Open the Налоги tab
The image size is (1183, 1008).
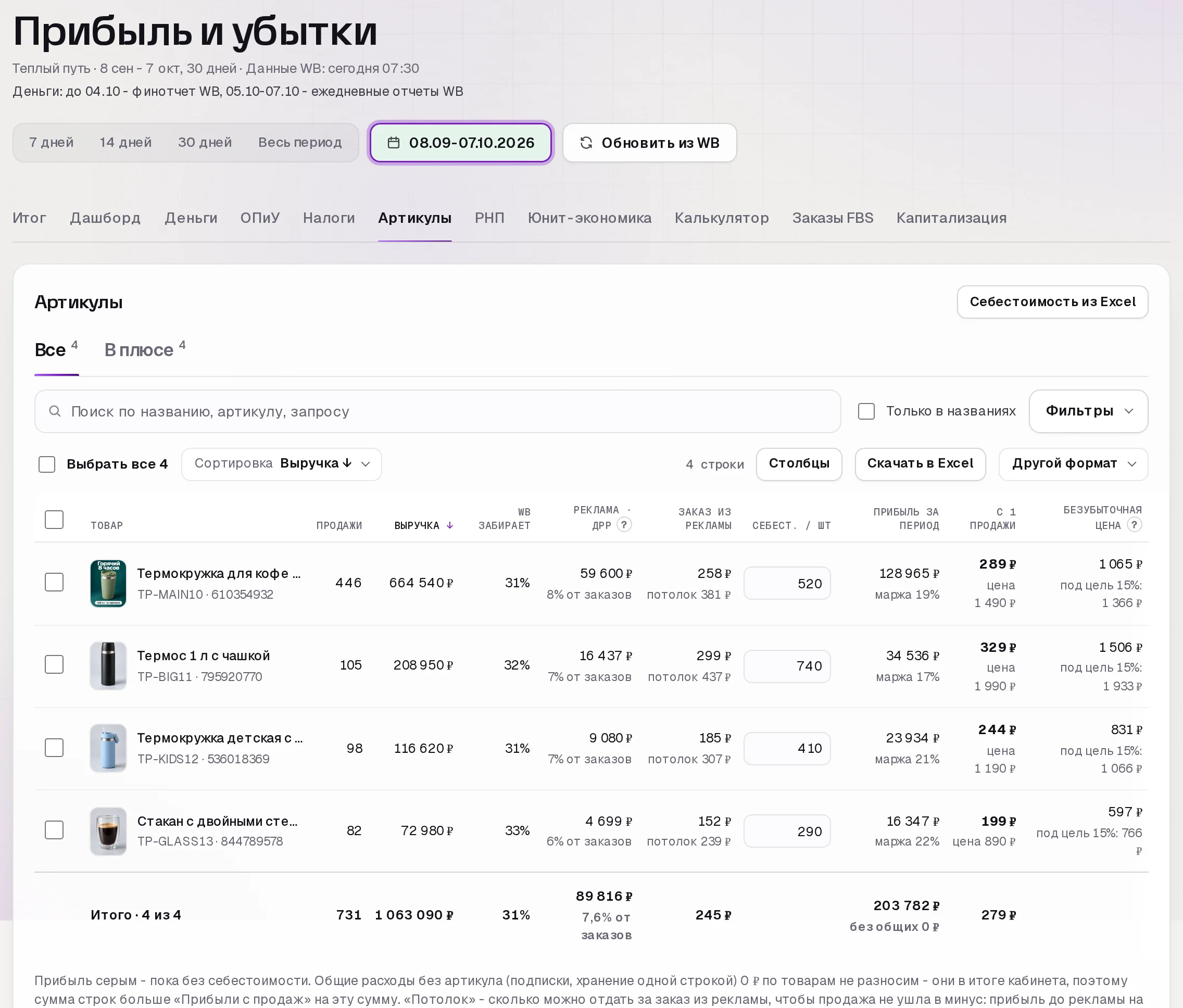(x=329, y=218)
